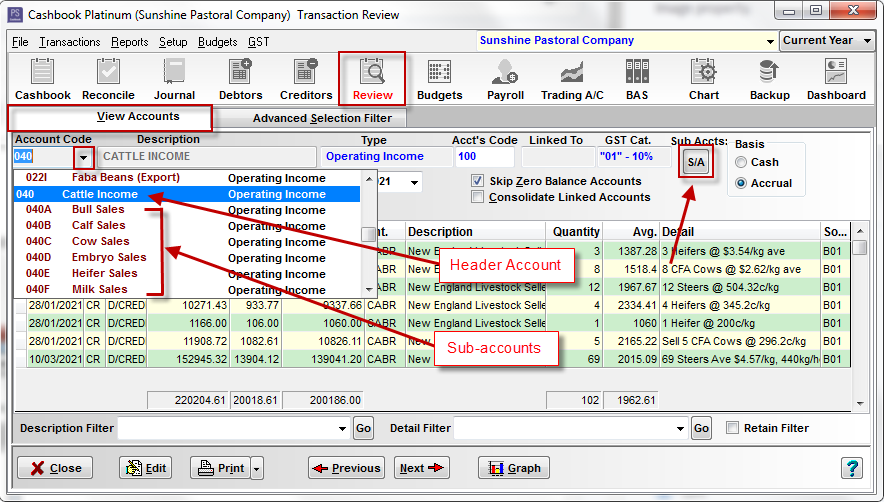884x502 pixels.
Task: Tick the Retain Filter checkbox
Action: 732,428
